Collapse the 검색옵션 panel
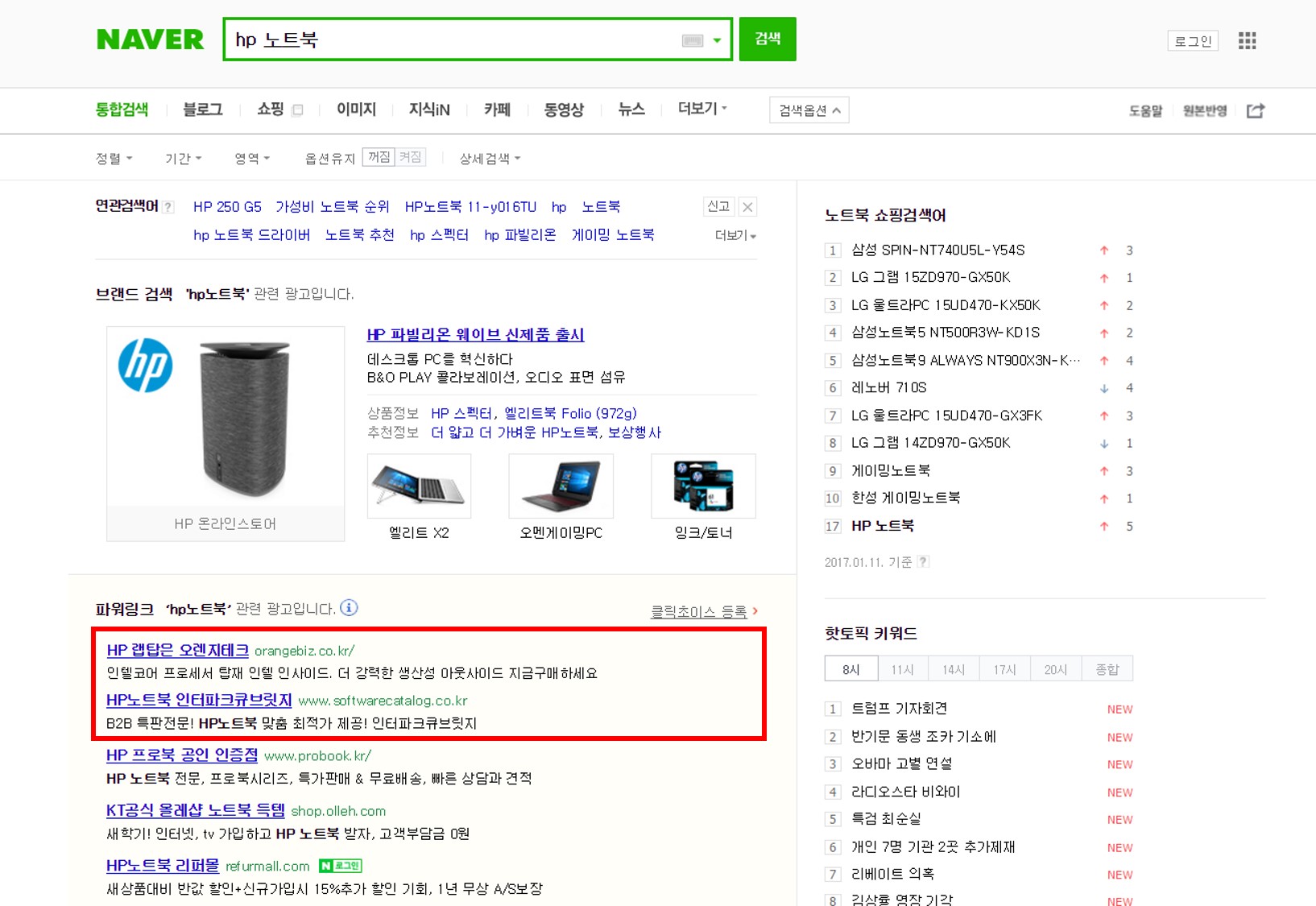 click(x=809, y=110)
